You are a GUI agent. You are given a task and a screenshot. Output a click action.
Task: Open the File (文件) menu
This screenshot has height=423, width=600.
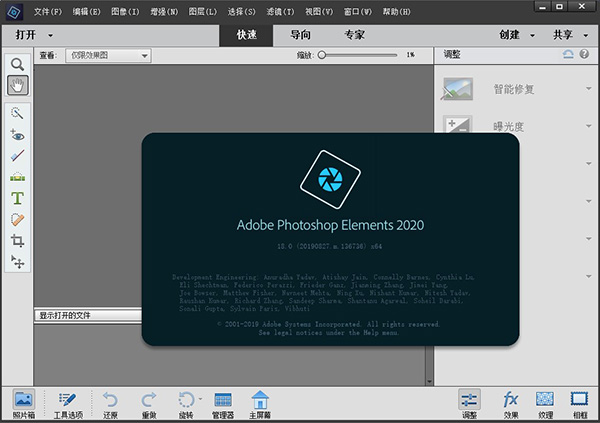coord(47,11)
